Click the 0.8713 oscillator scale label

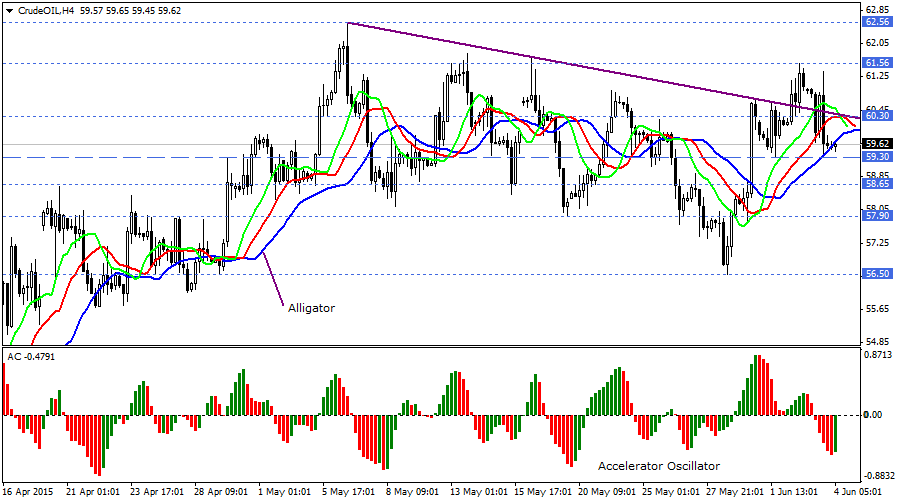pyautogui.click(x=879, y=355)
